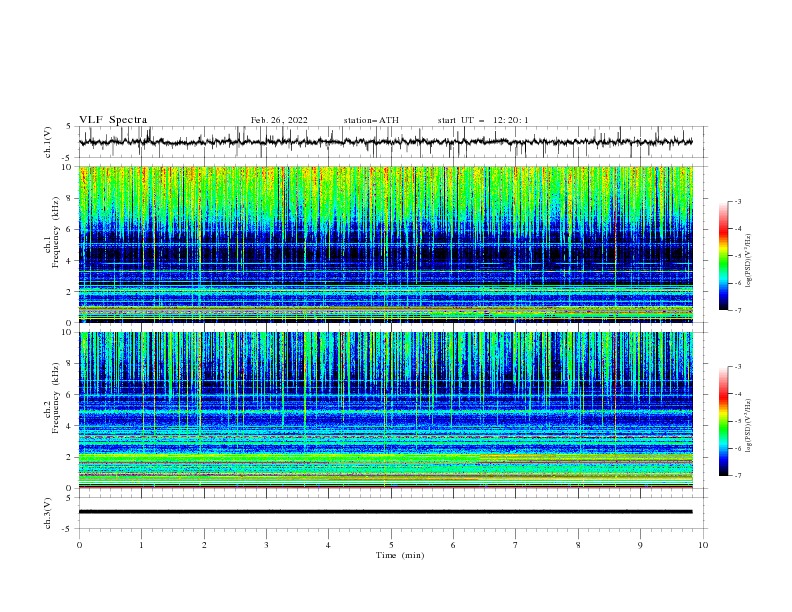Image resolution: width=792 pixels, height=612 pixels.
Task: Click time axis tick label '6'
Action: coord(453,545)
